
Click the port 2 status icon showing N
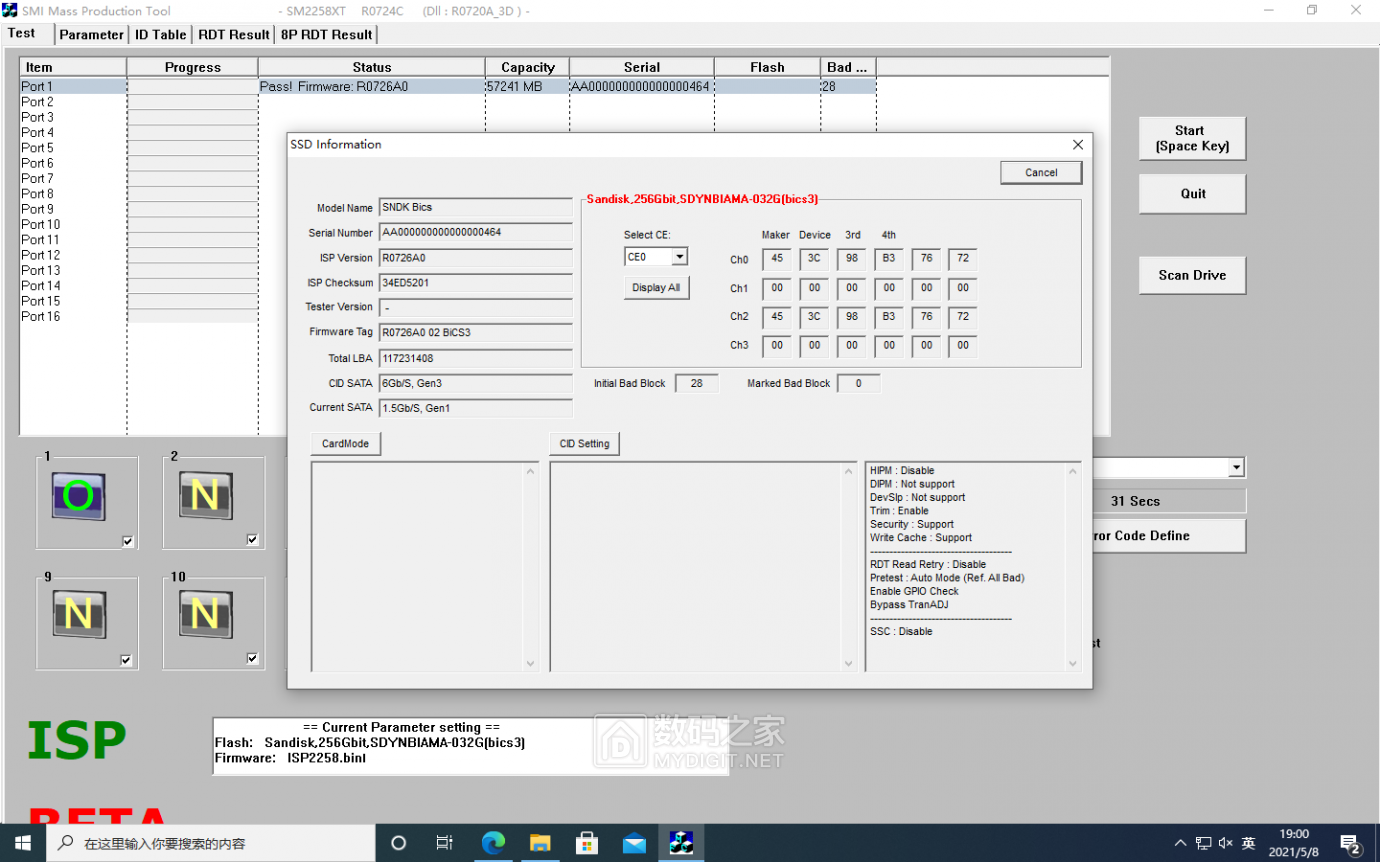point(205,495)
